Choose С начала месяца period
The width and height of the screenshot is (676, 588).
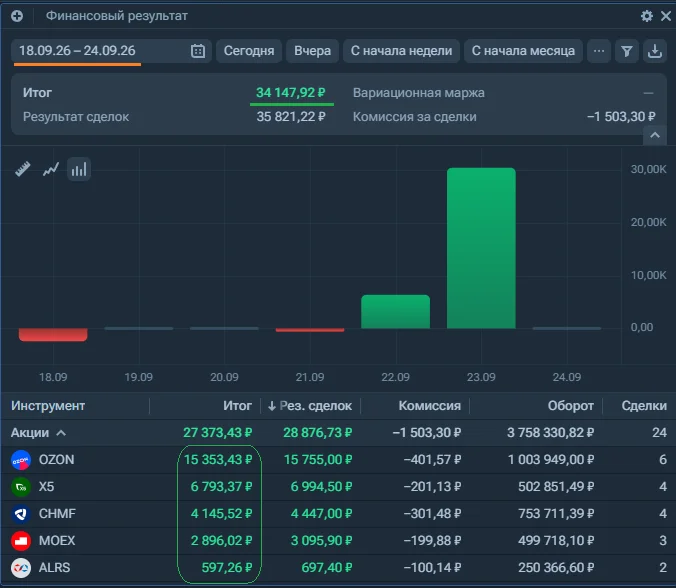tap(523, 51)
